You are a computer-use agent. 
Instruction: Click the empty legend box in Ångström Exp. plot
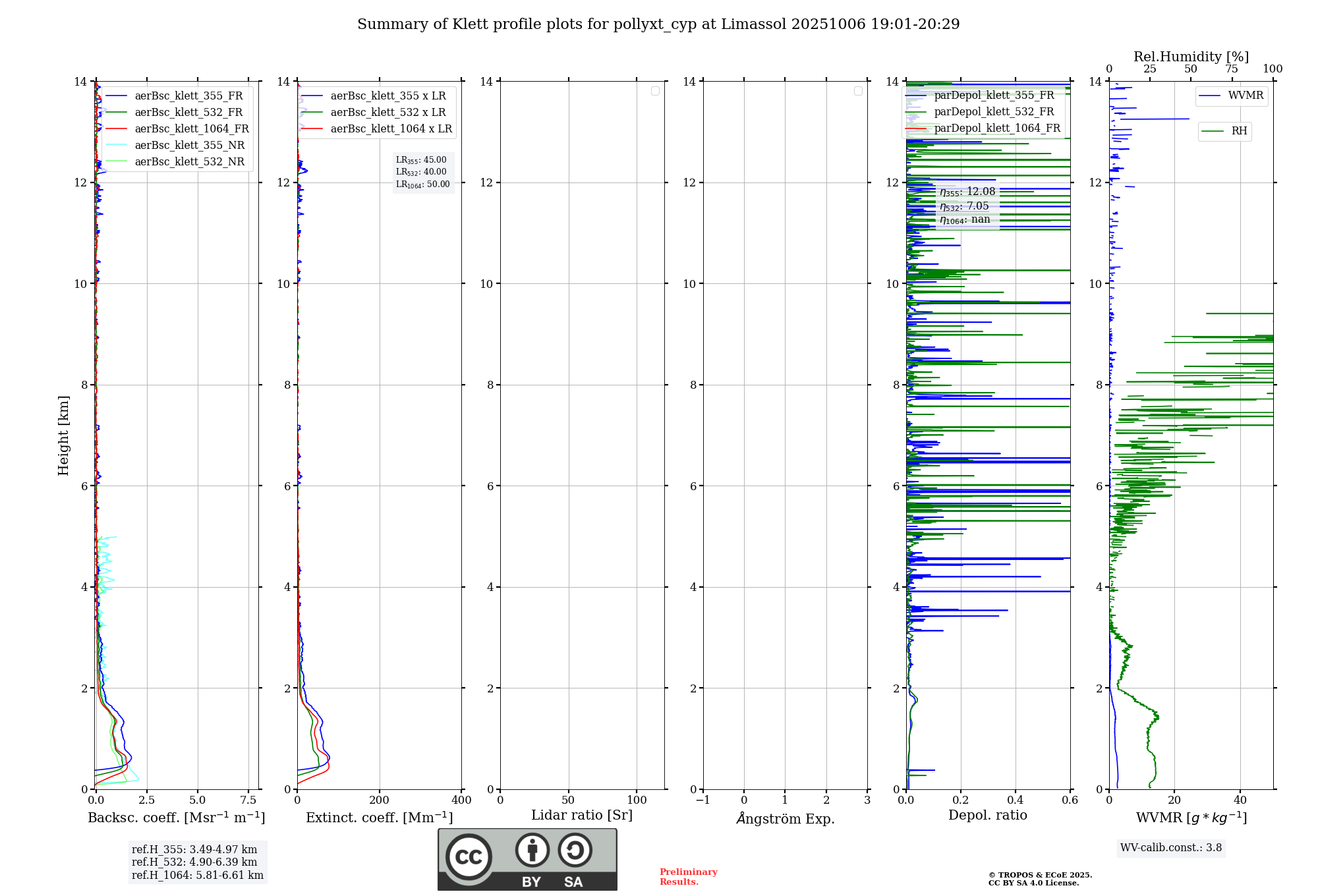(x=858, y=91)
